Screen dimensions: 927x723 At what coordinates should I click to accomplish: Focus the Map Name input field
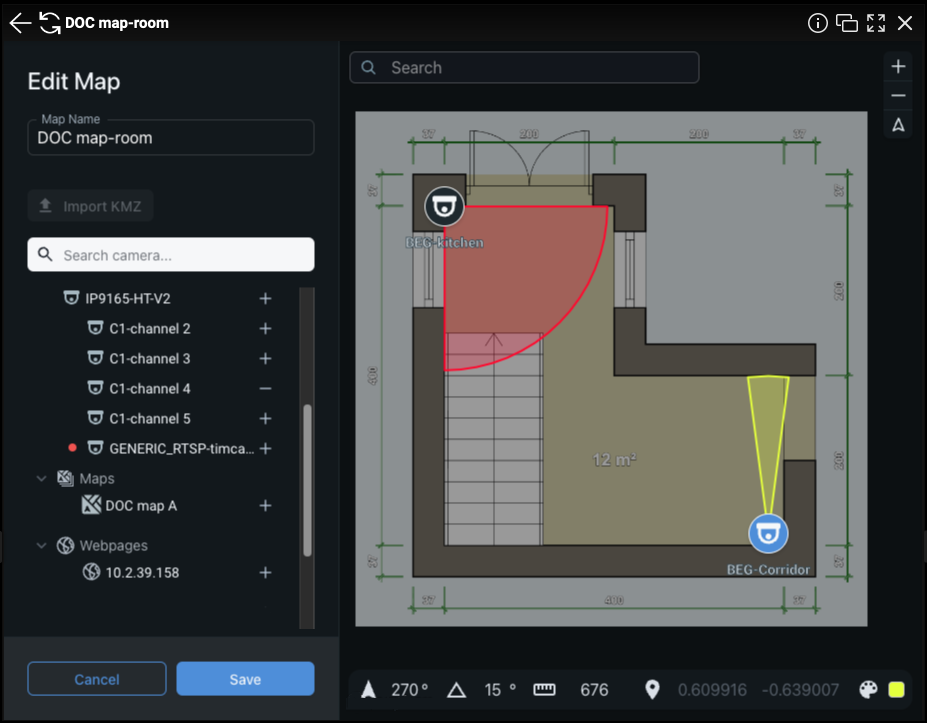pyautogui.click(x=171, y=138)
